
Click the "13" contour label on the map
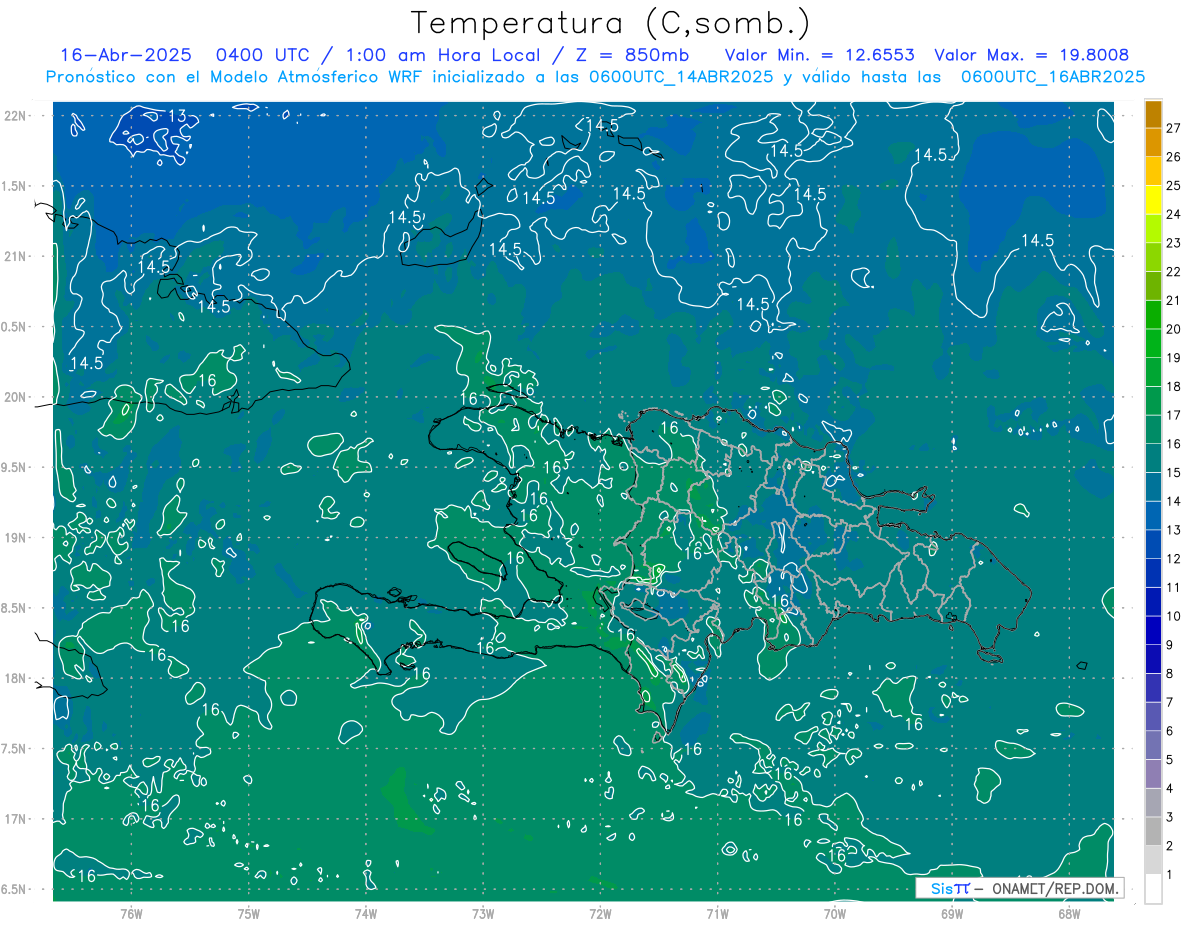pos(176,117)
